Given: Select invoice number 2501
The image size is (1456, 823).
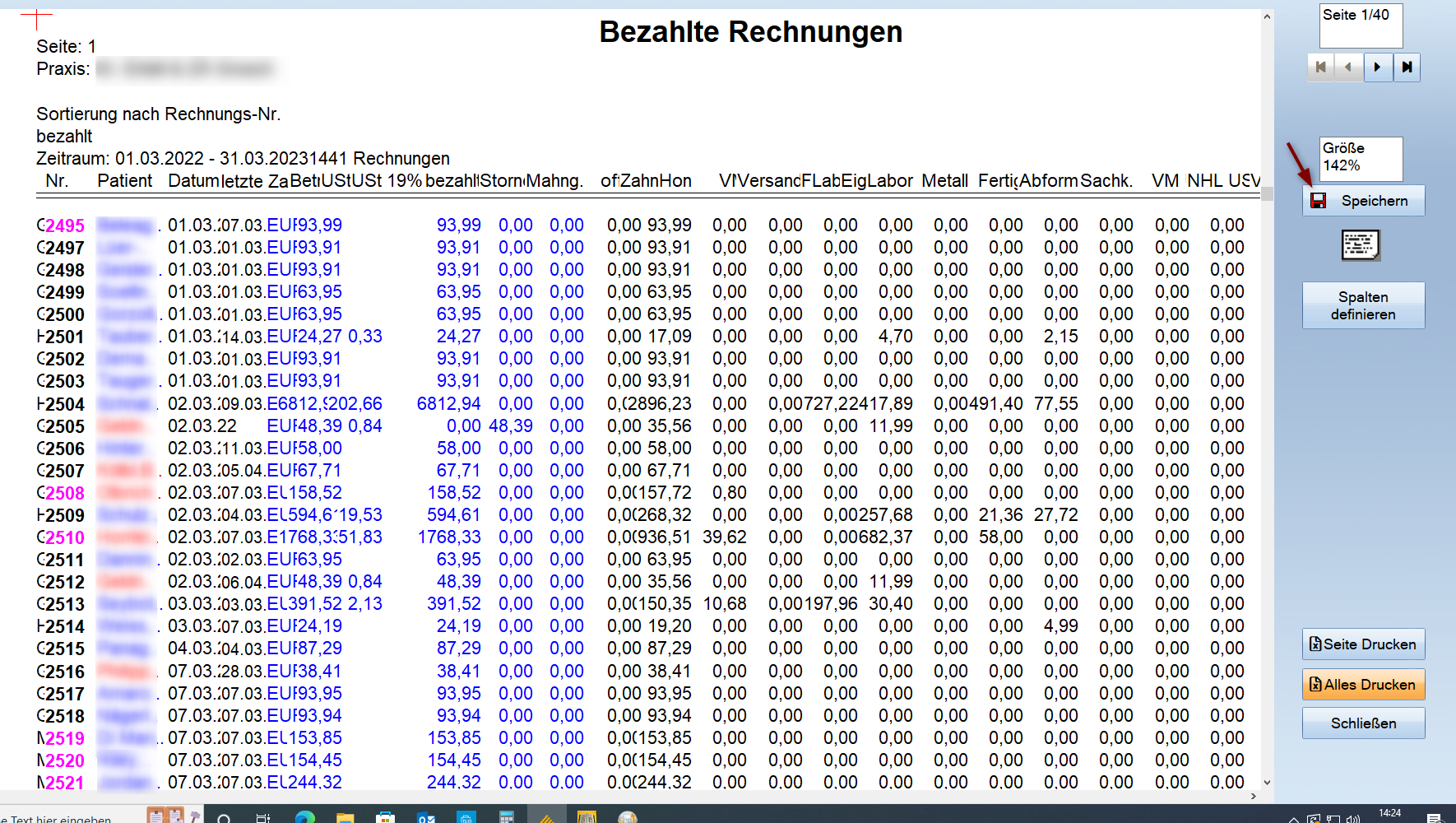Looking at the screenshot, I should [64, 337].
